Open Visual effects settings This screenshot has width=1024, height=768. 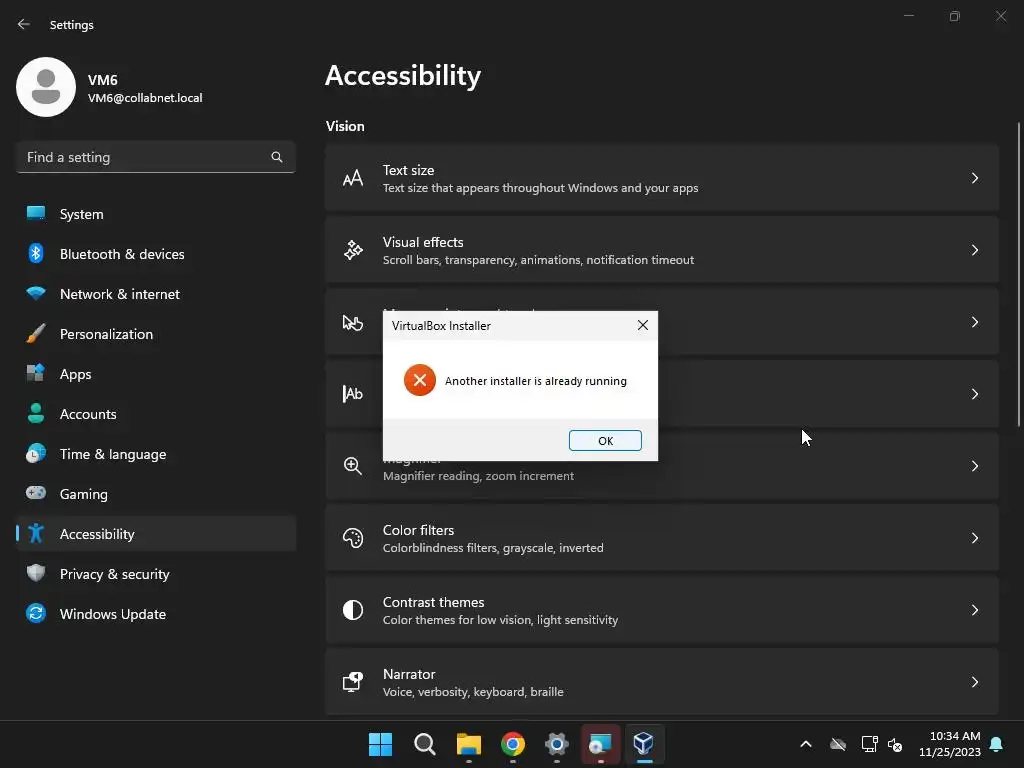[x=662, y=250]
